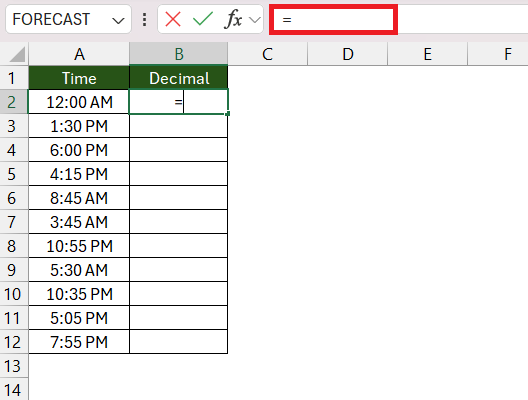Select row 5 header
This screenshot has height=400, width=528.
14,174
